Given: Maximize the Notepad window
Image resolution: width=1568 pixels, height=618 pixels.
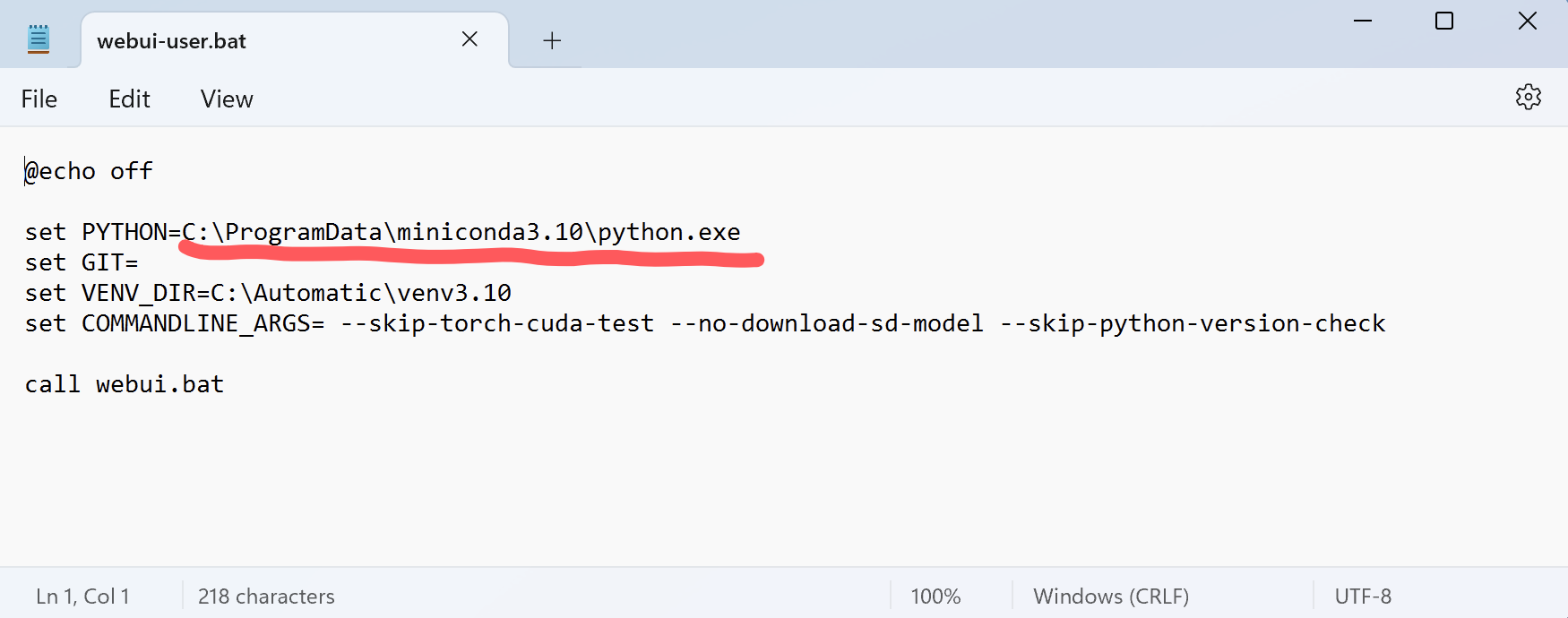Looking at the screenshot, I should click(x=1444, y=21).
